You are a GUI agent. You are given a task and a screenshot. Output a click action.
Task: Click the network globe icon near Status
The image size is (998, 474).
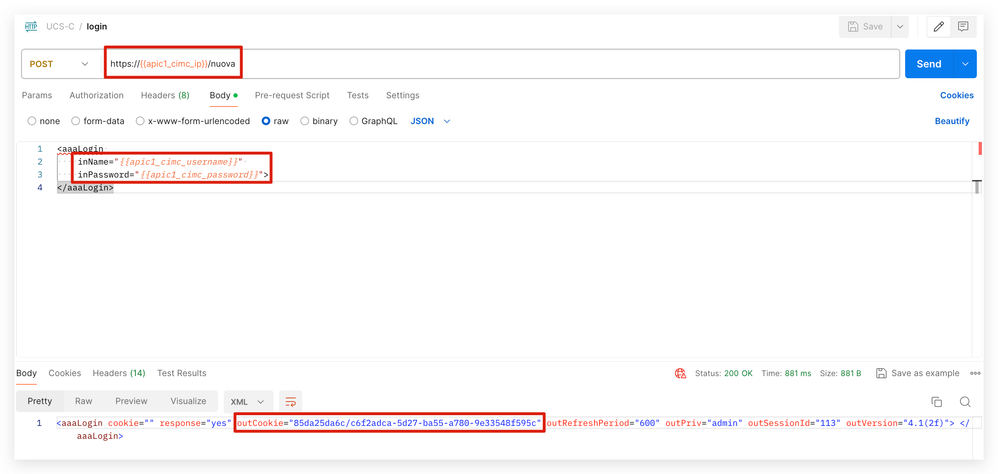(680, 373)
